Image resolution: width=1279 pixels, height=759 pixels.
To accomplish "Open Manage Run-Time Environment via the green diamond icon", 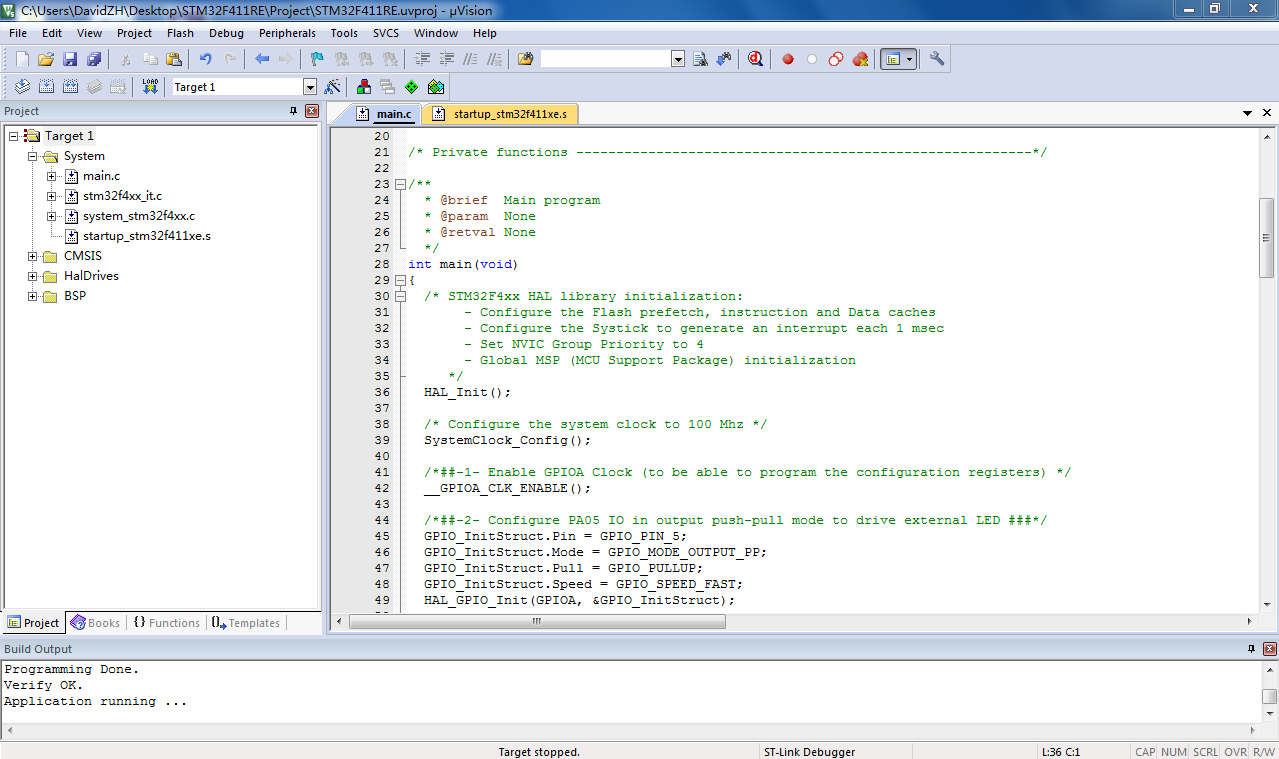I will coord(412,87).
